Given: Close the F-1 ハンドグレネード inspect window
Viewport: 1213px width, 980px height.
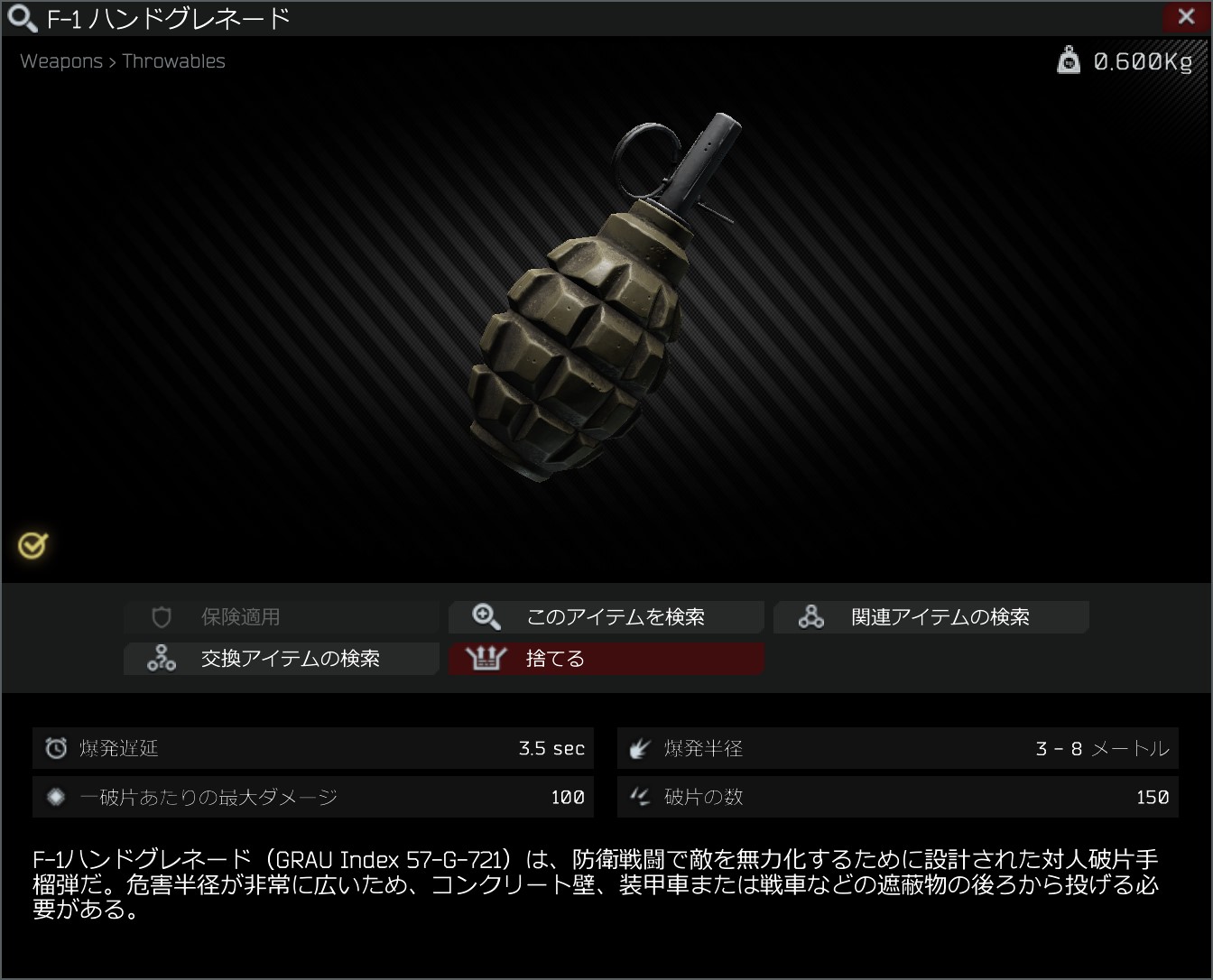Looking at the screenshot, I should coord(1187,17).
